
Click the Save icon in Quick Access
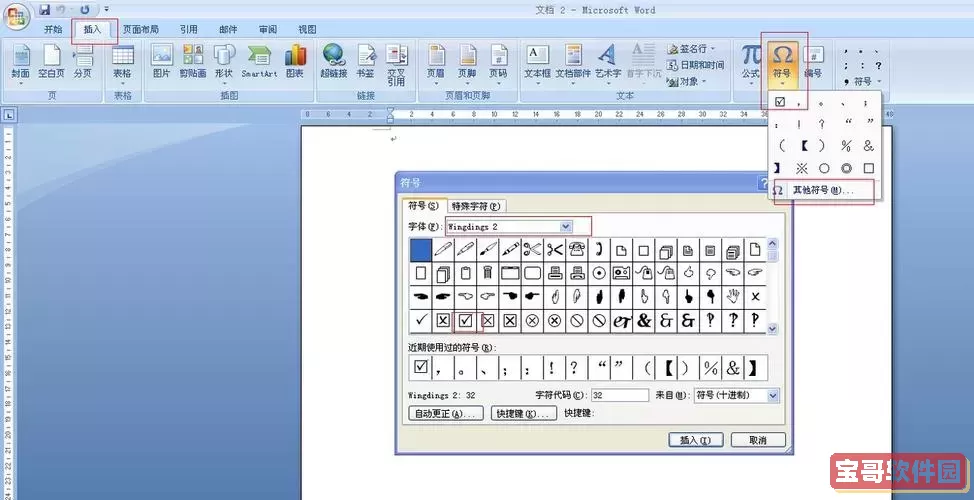(45, 10)
